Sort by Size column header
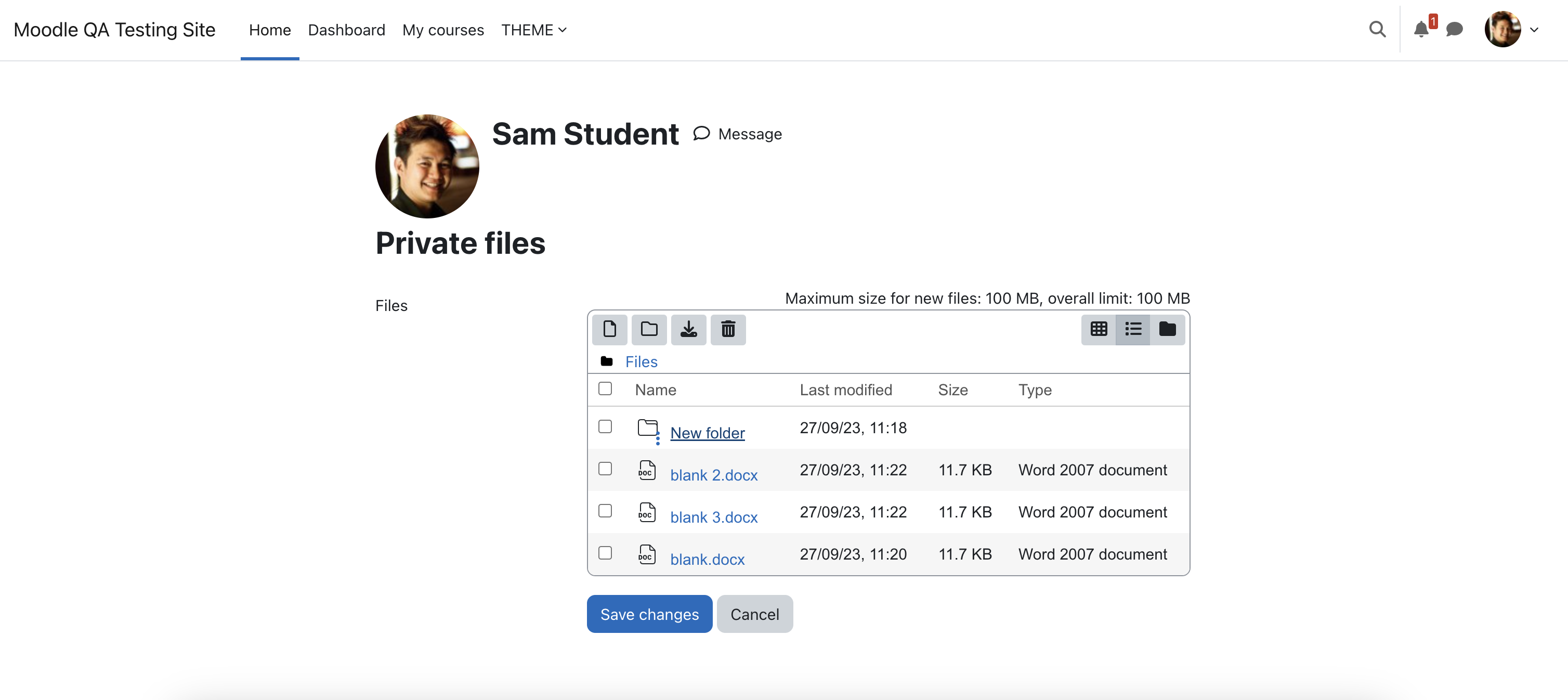The width and height of the screenshot is (1568, 700). tap(952, 390)
